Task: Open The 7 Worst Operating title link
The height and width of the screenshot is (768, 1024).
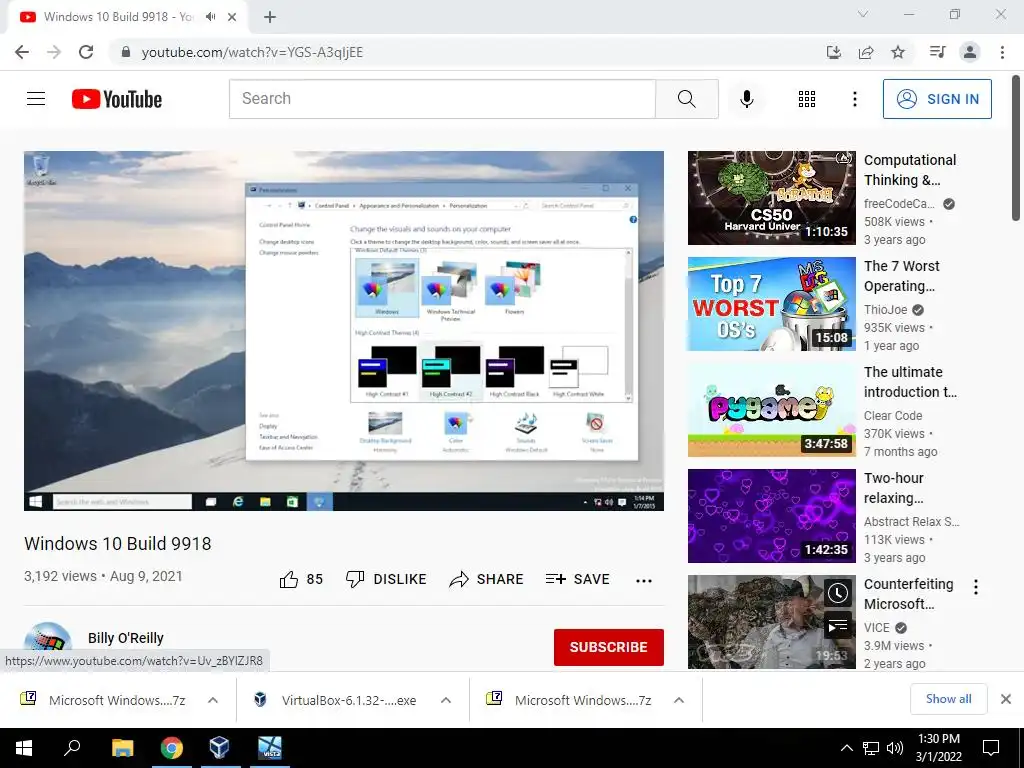Action: tap(901, 276)
